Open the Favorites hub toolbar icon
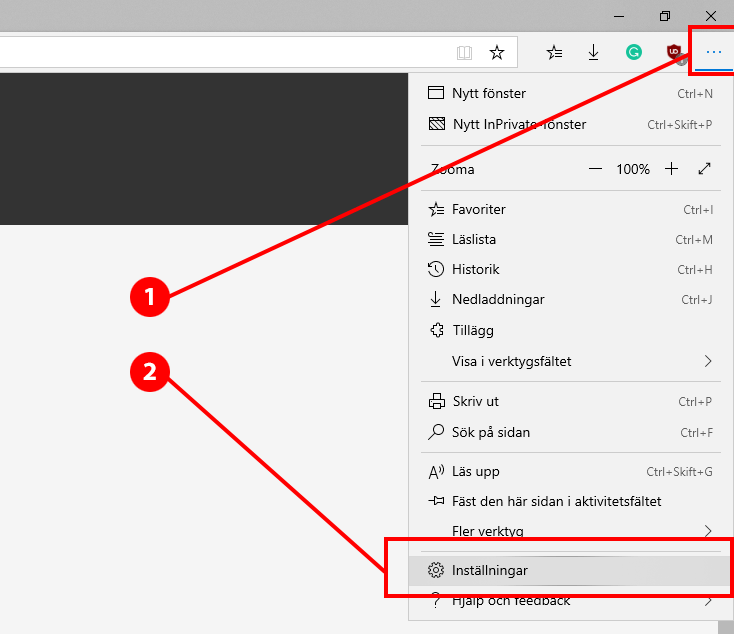The image size is (734, 634). point(555,52)
